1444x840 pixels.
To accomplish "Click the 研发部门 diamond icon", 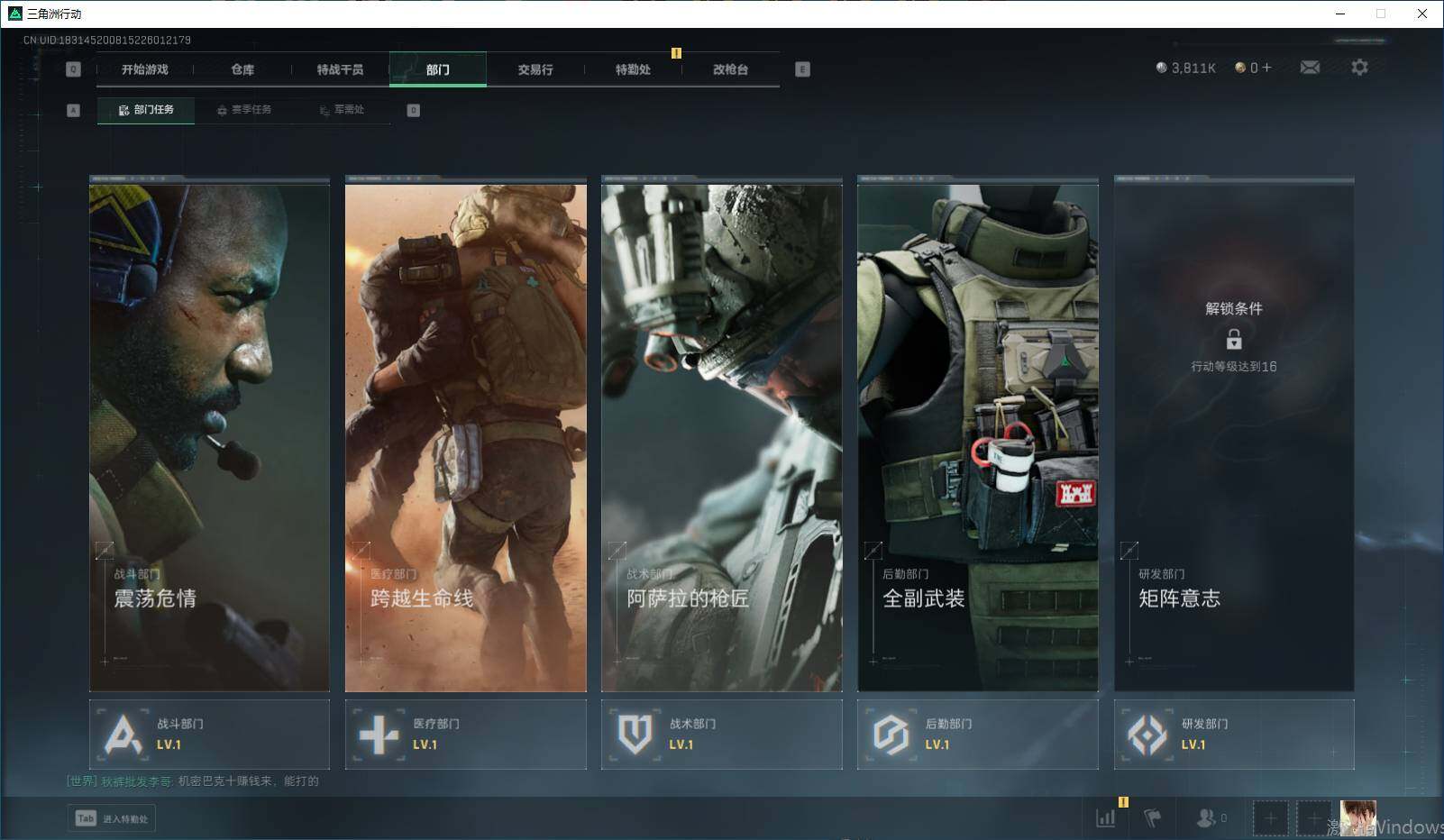I will tap(1147, 735).
